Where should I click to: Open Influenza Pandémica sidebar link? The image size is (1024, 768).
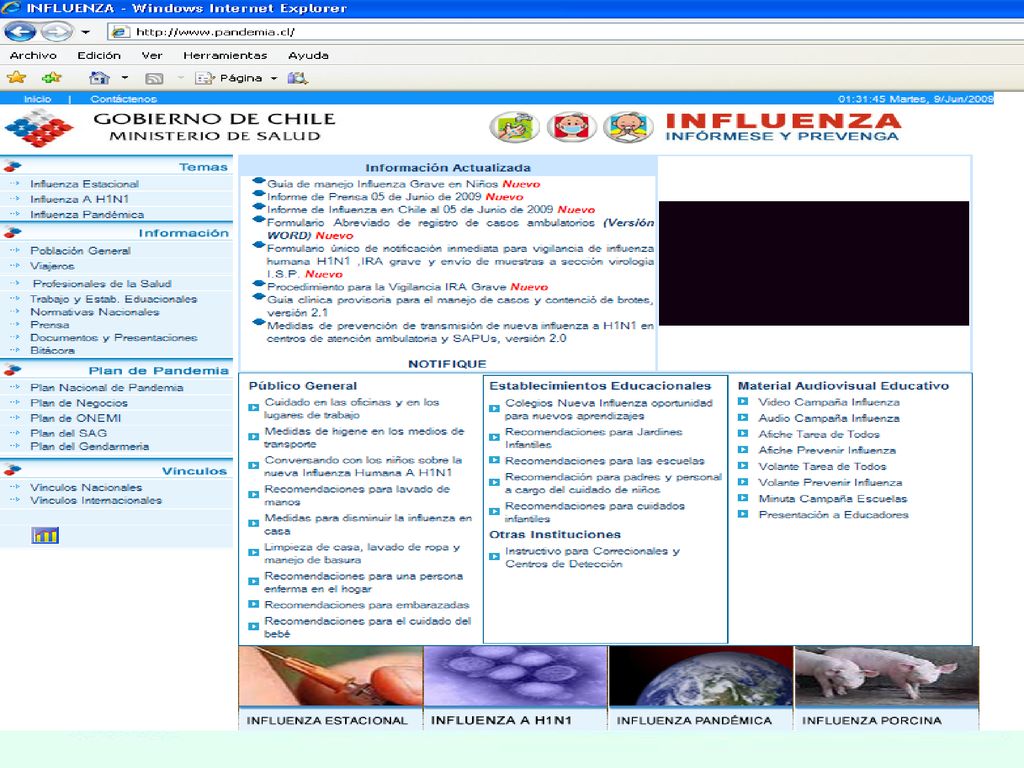(x=87, y=214)
